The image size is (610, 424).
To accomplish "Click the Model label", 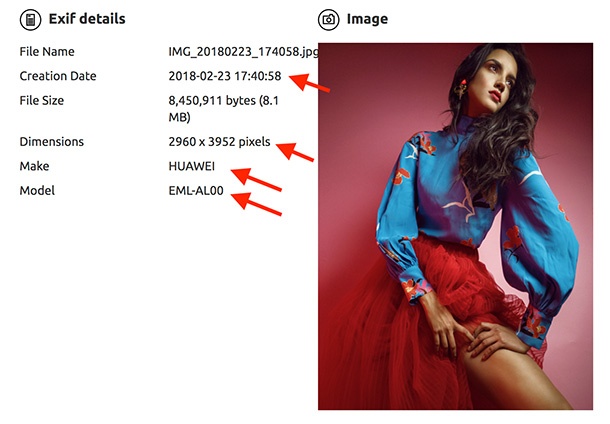I will 37,191.
